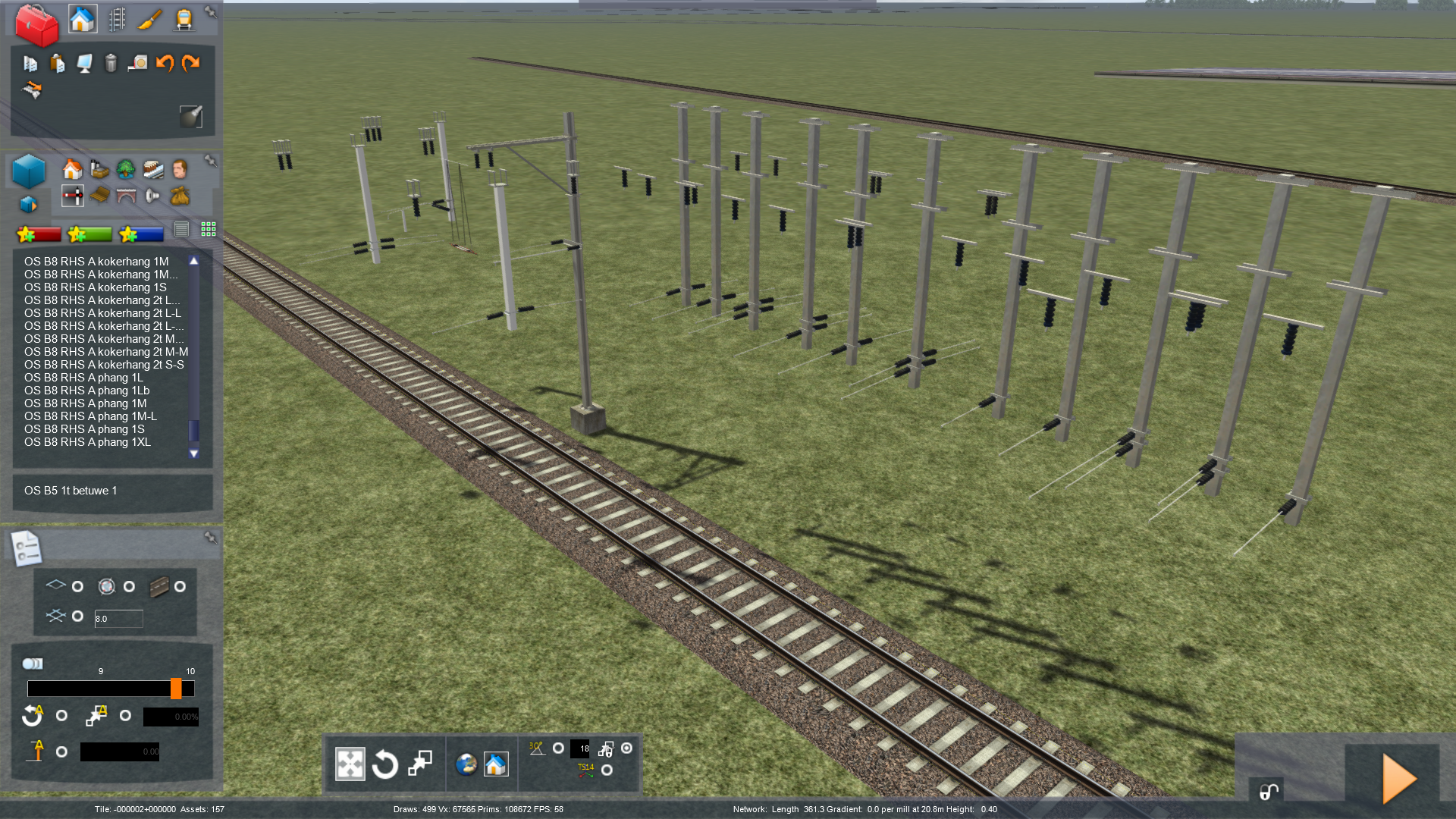Select the arch bridge category icon
1456x819 pixels.
click(126, 196)
